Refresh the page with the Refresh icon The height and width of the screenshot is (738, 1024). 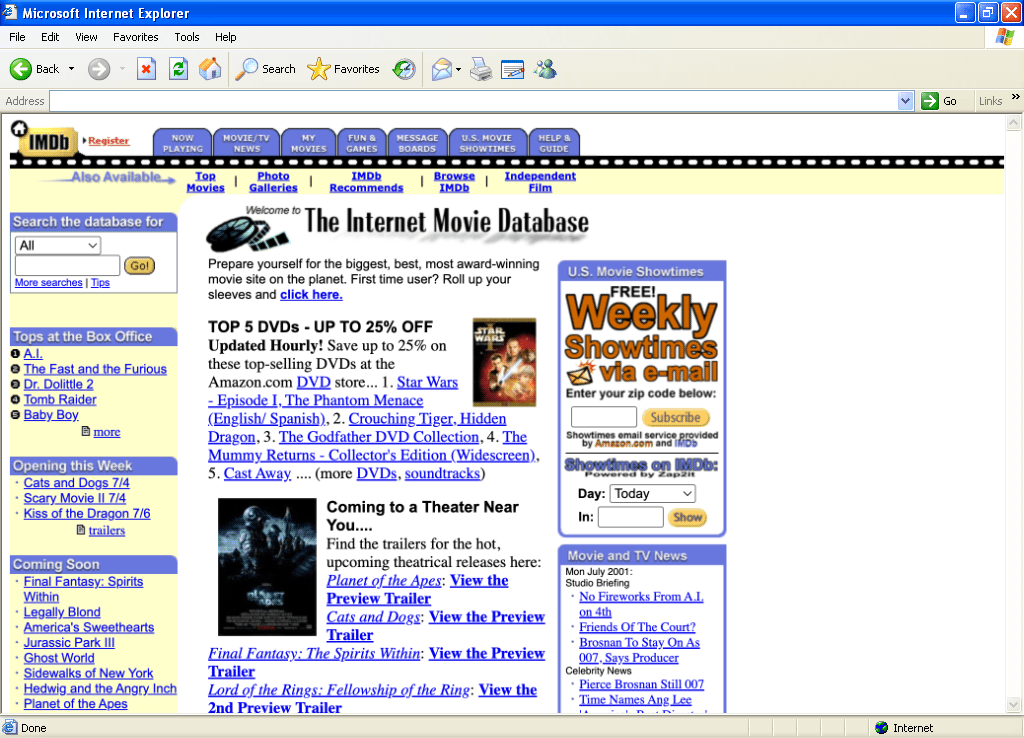coord(178,69)
